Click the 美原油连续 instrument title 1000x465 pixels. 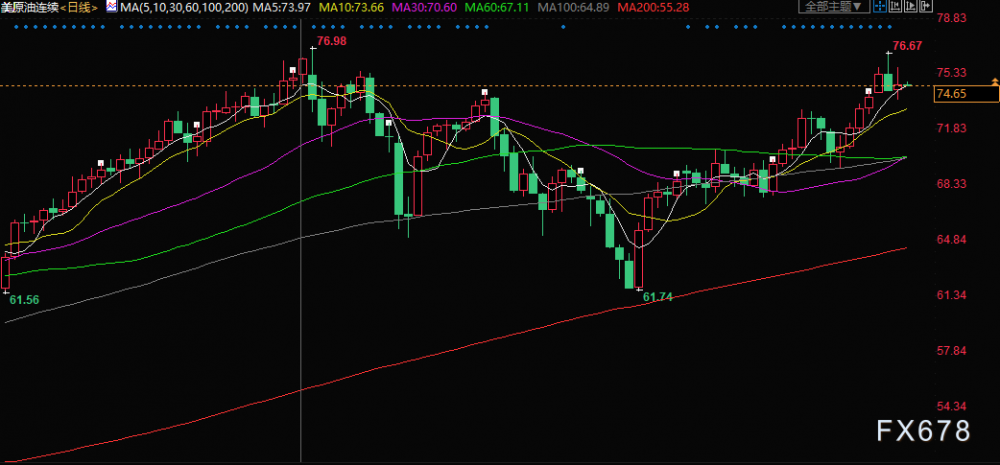pyautogui.click(x=31, y=8)
